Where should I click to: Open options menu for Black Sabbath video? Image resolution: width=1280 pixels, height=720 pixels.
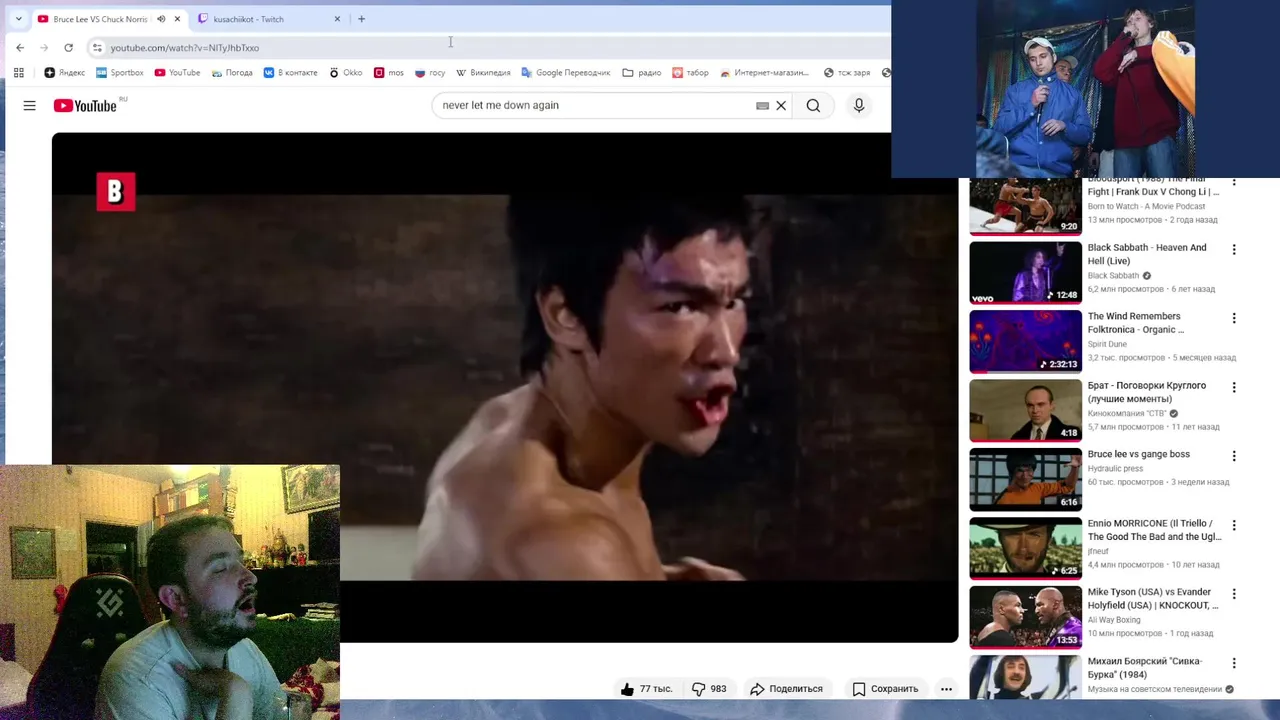[x=1234, y=250]
